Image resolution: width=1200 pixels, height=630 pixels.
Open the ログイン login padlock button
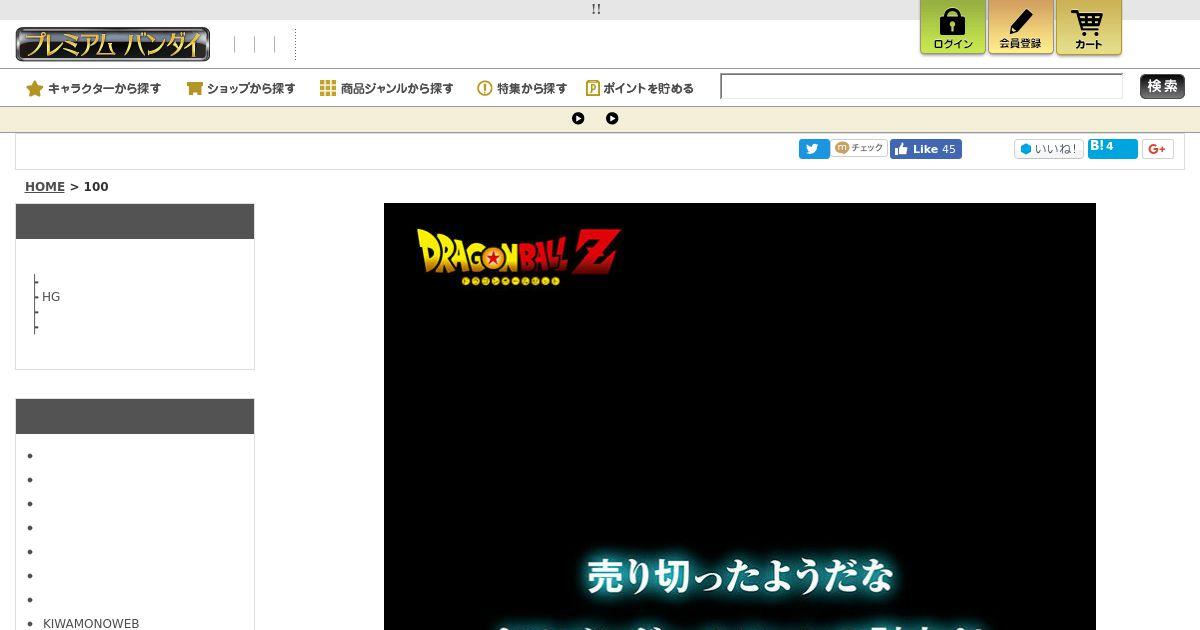[x=953, y=27]
